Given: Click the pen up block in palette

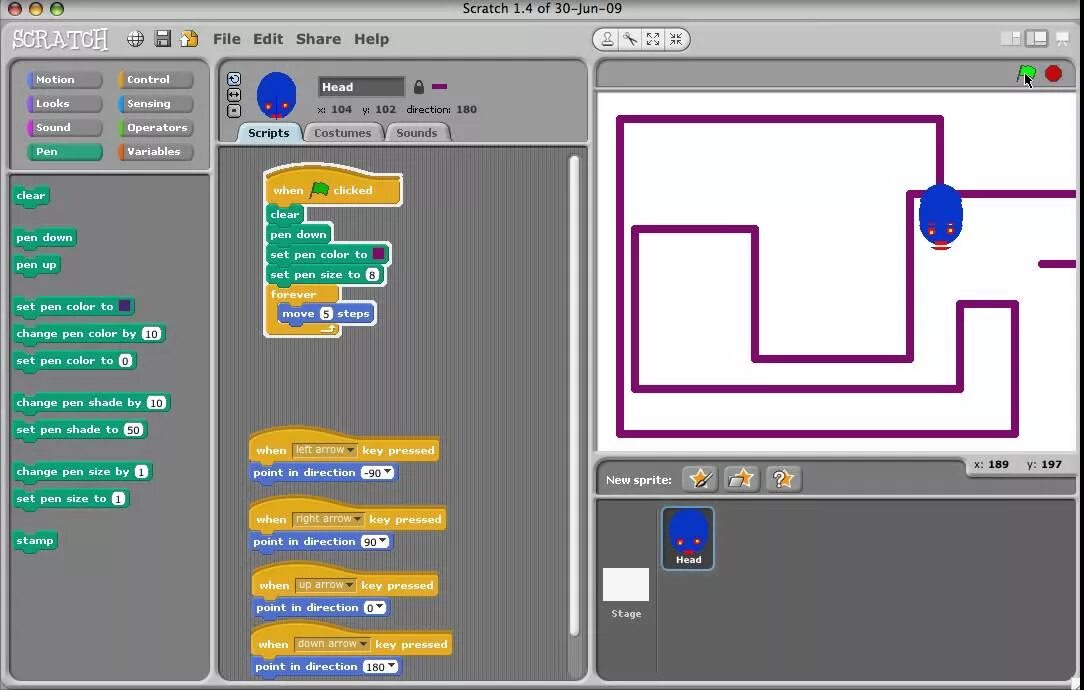Looking at the screenshot, I should [37, 265].
